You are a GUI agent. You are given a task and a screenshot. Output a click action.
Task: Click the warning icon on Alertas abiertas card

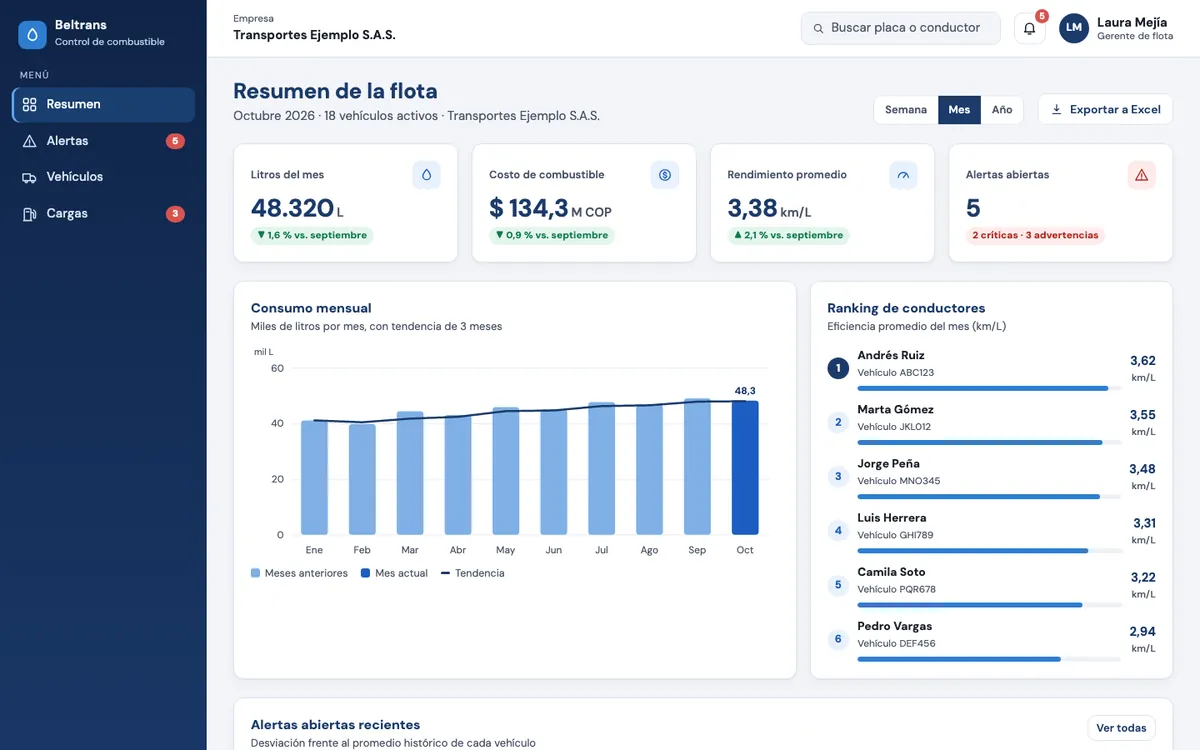click(x=1141, y=175)
